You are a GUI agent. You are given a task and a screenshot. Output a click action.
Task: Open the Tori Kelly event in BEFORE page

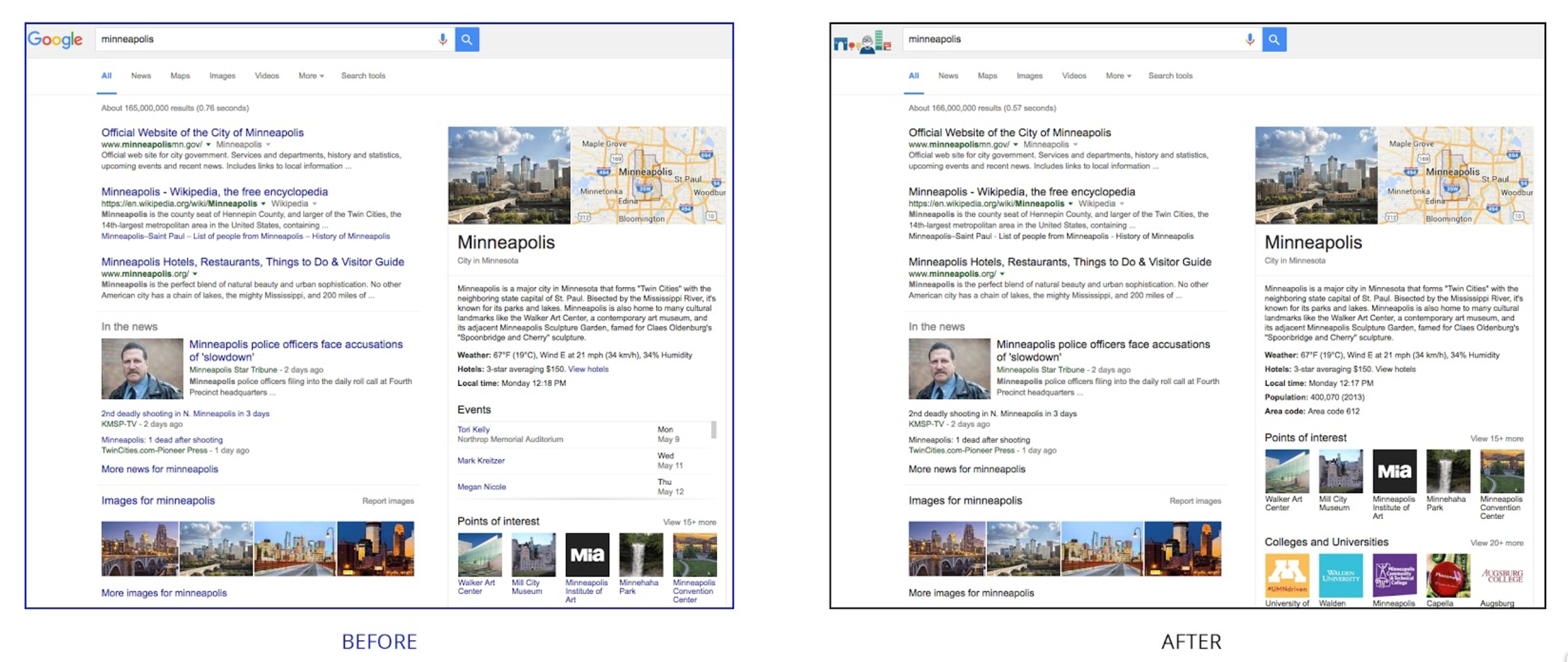tap(473, 429)
